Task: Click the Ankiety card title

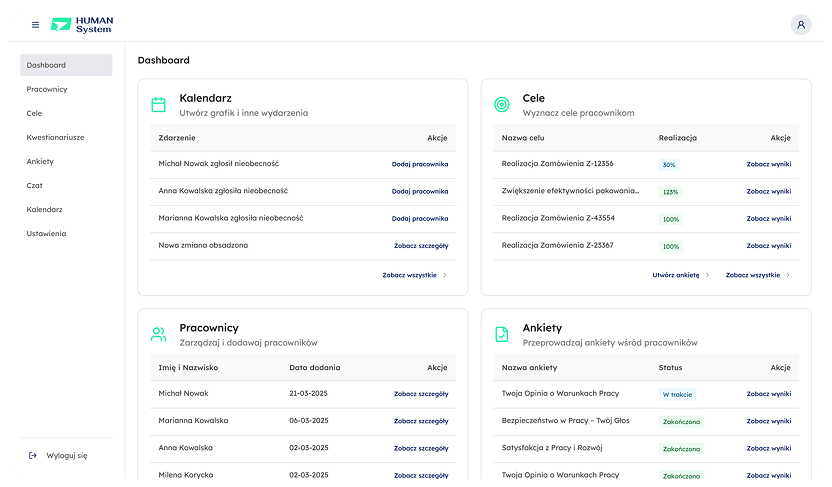Action: 542,328
